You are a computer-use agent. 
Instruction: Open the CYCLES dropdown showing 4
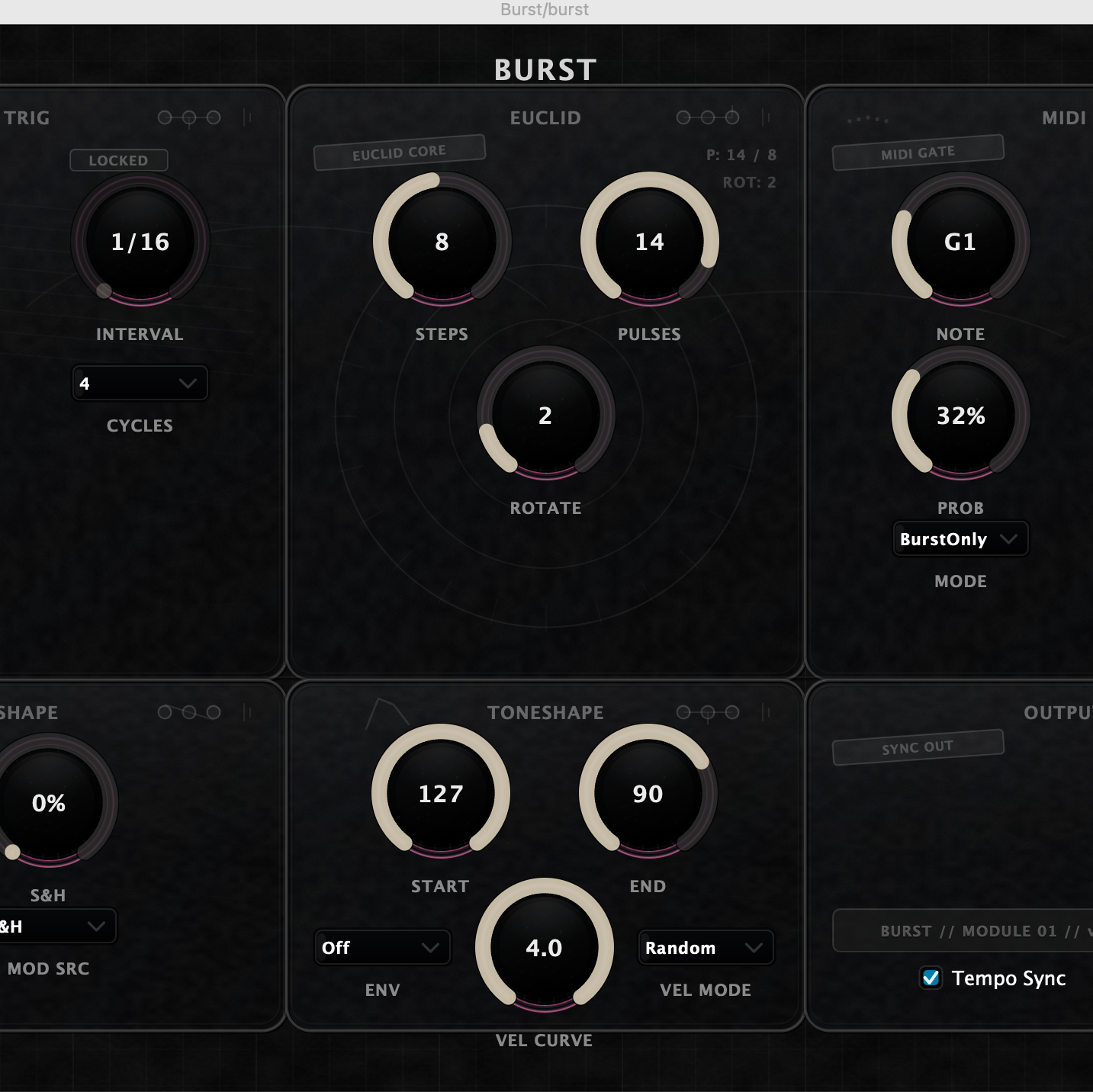140,383
